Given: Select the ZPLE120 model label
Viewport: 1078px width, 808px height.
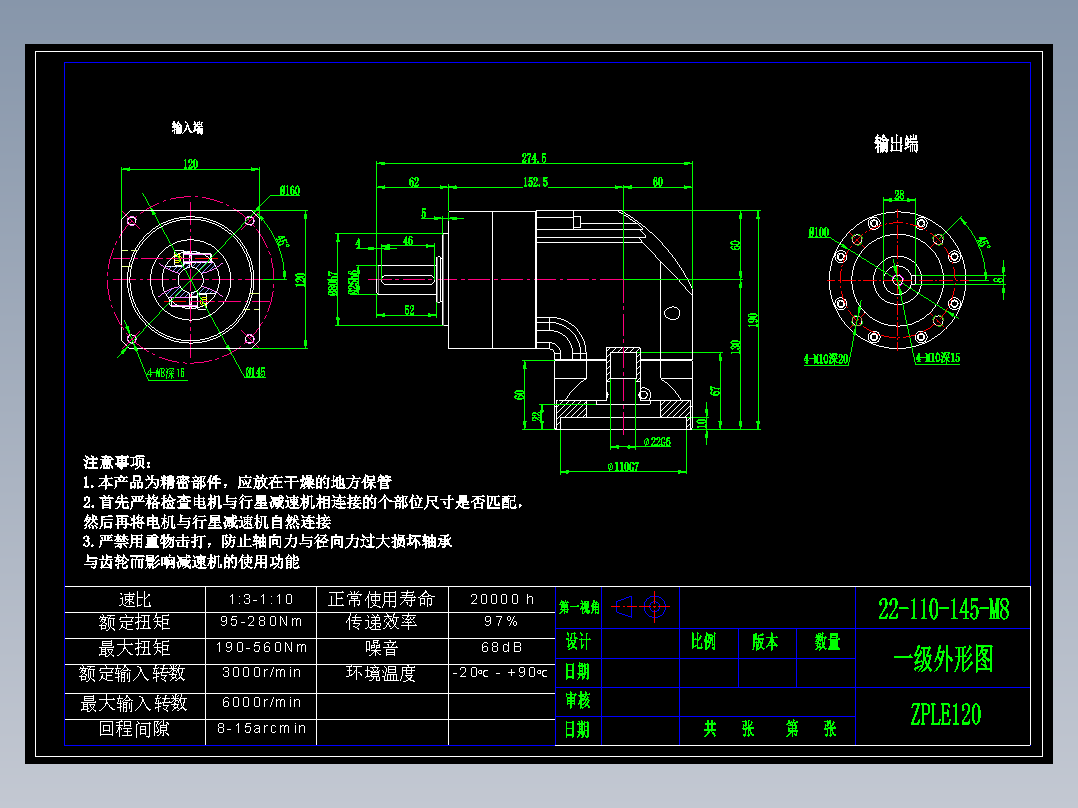Looking at the screenshot, I should coord(948,712).
